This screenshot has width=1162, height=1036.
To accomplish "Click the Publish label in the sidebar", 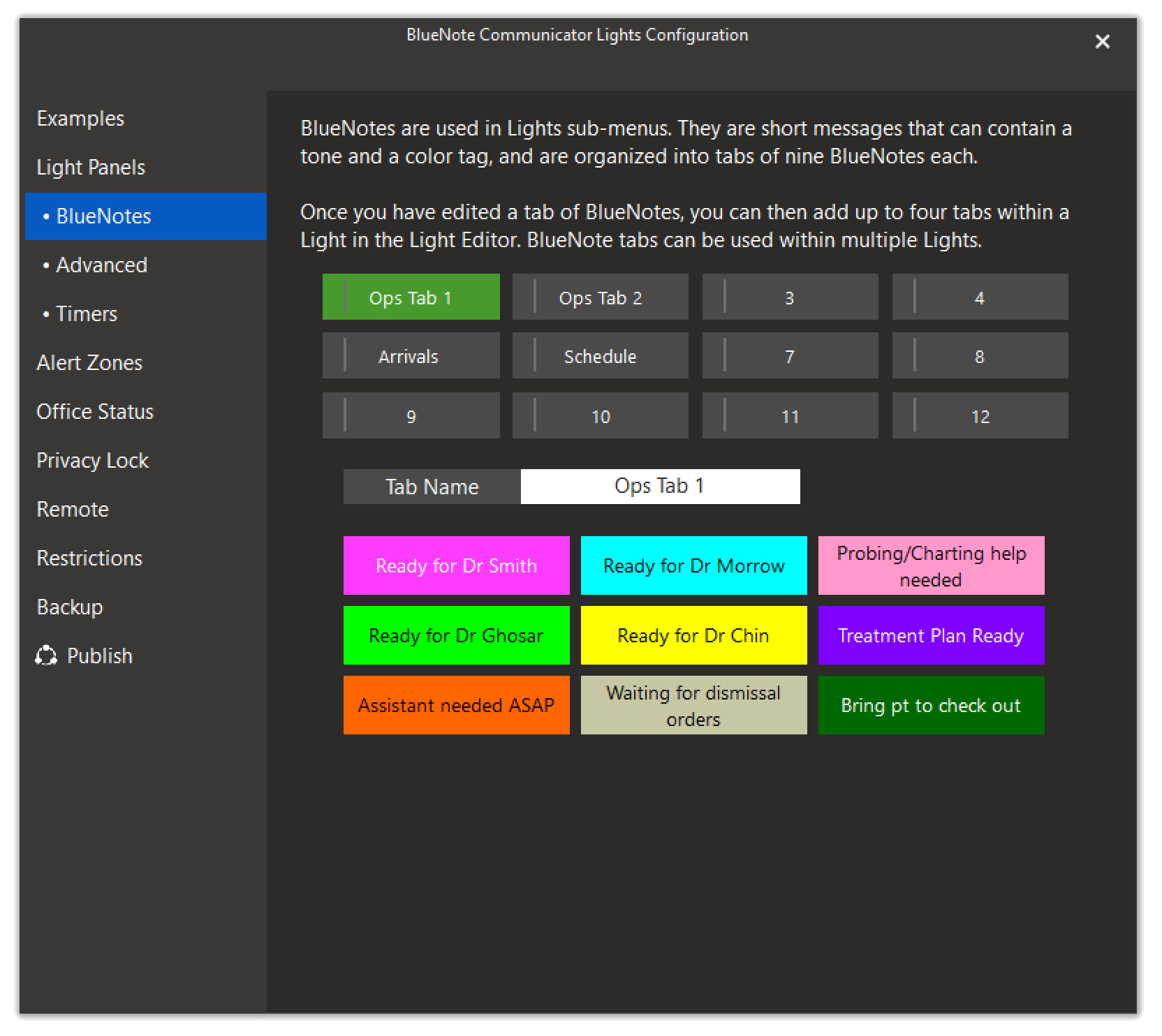I will (100, 656).
